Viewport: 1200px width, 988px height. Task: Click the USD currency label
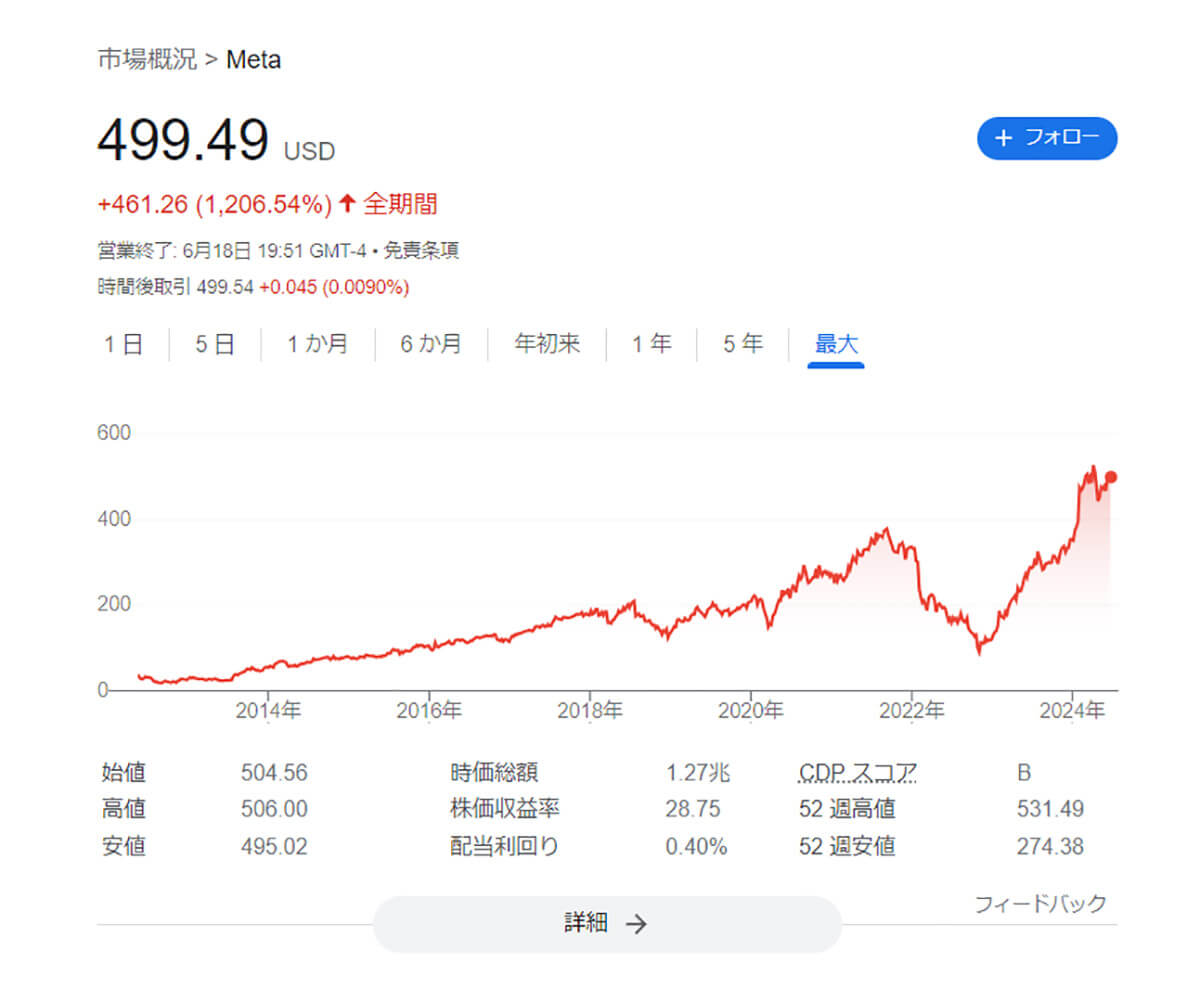pos(310,152)
